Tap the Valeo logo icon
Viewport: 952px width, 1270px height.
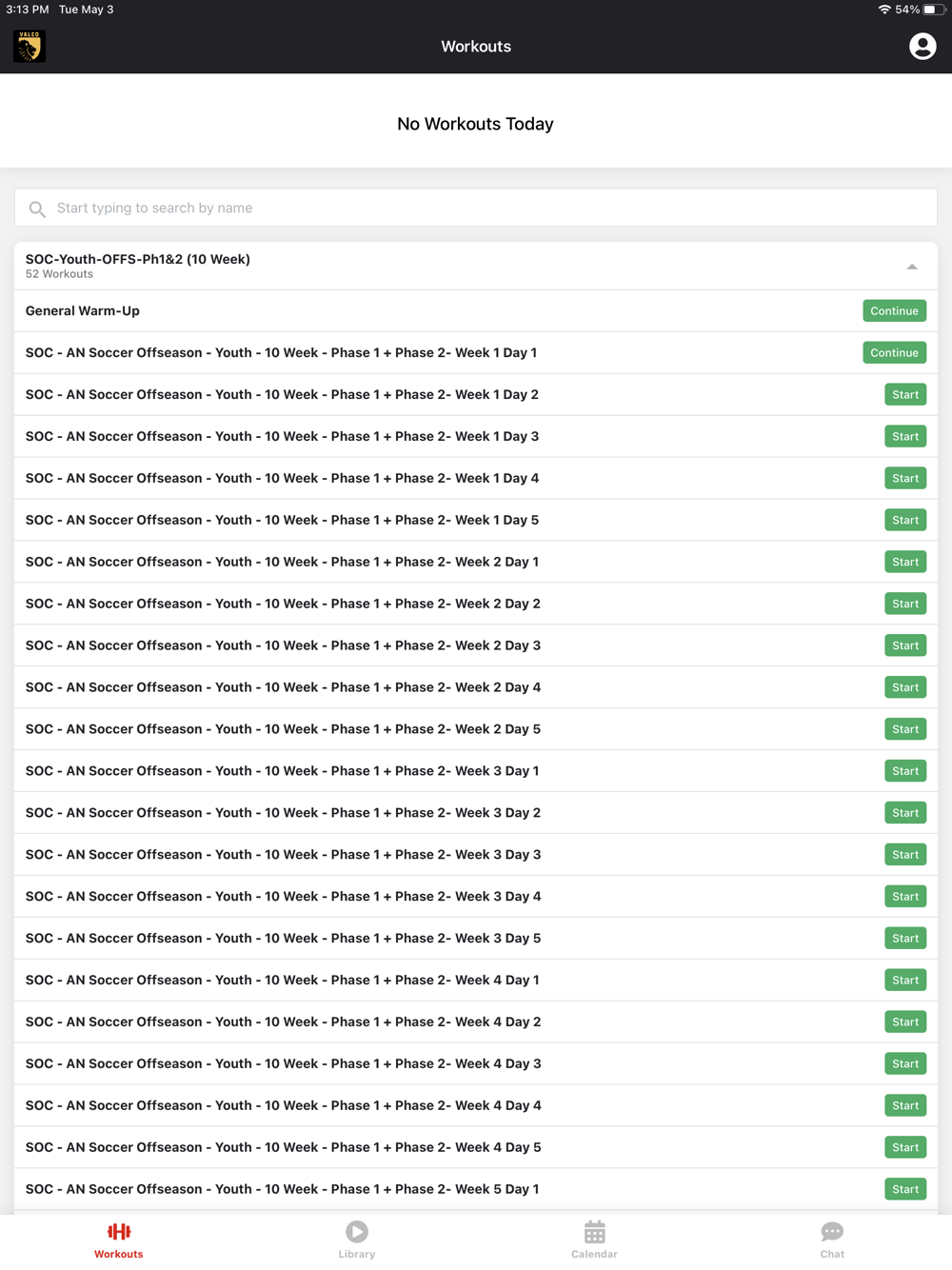(30, 46)
